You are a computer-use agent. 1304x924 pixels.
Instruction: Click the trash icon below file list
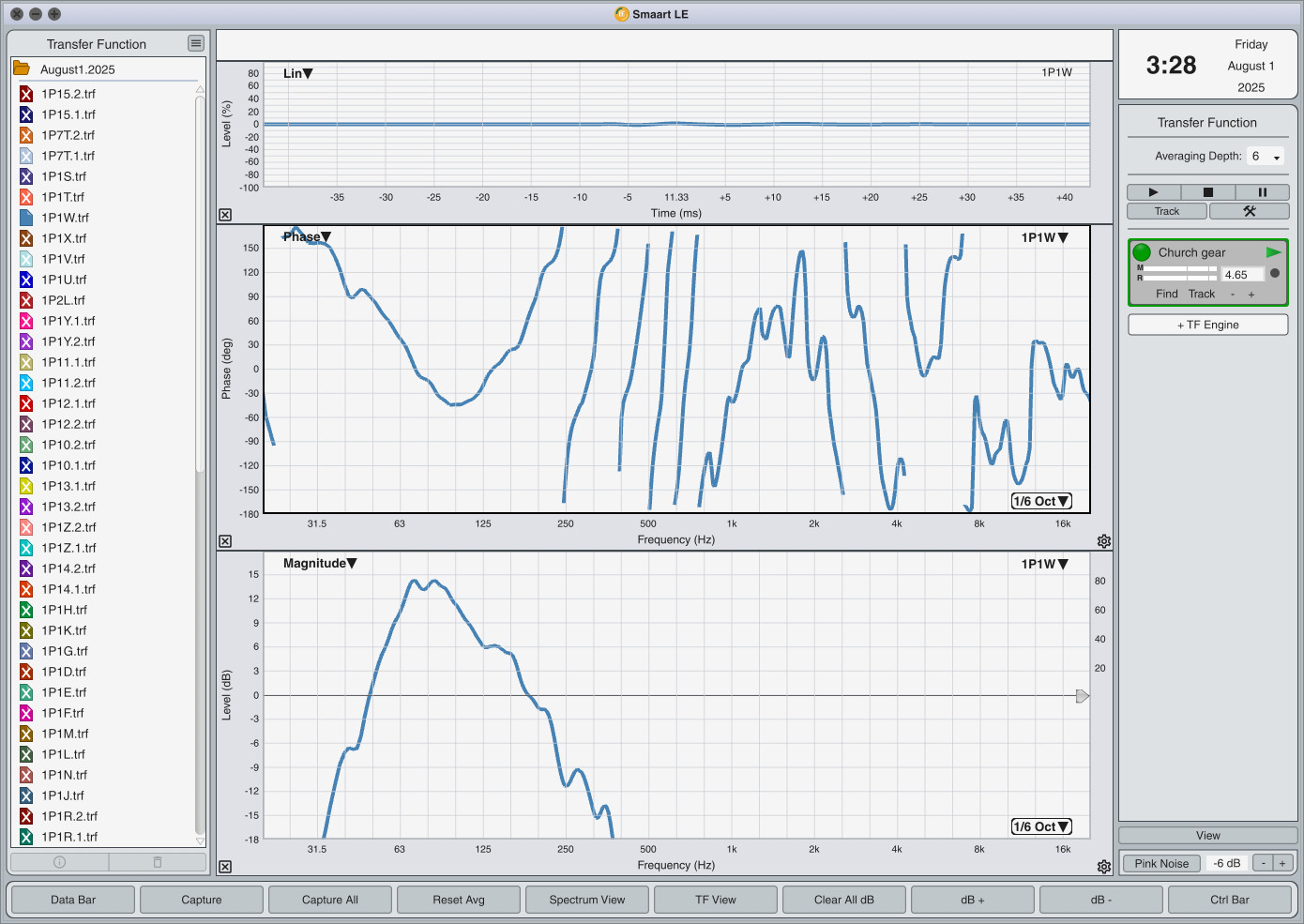(x=158, y=862)
